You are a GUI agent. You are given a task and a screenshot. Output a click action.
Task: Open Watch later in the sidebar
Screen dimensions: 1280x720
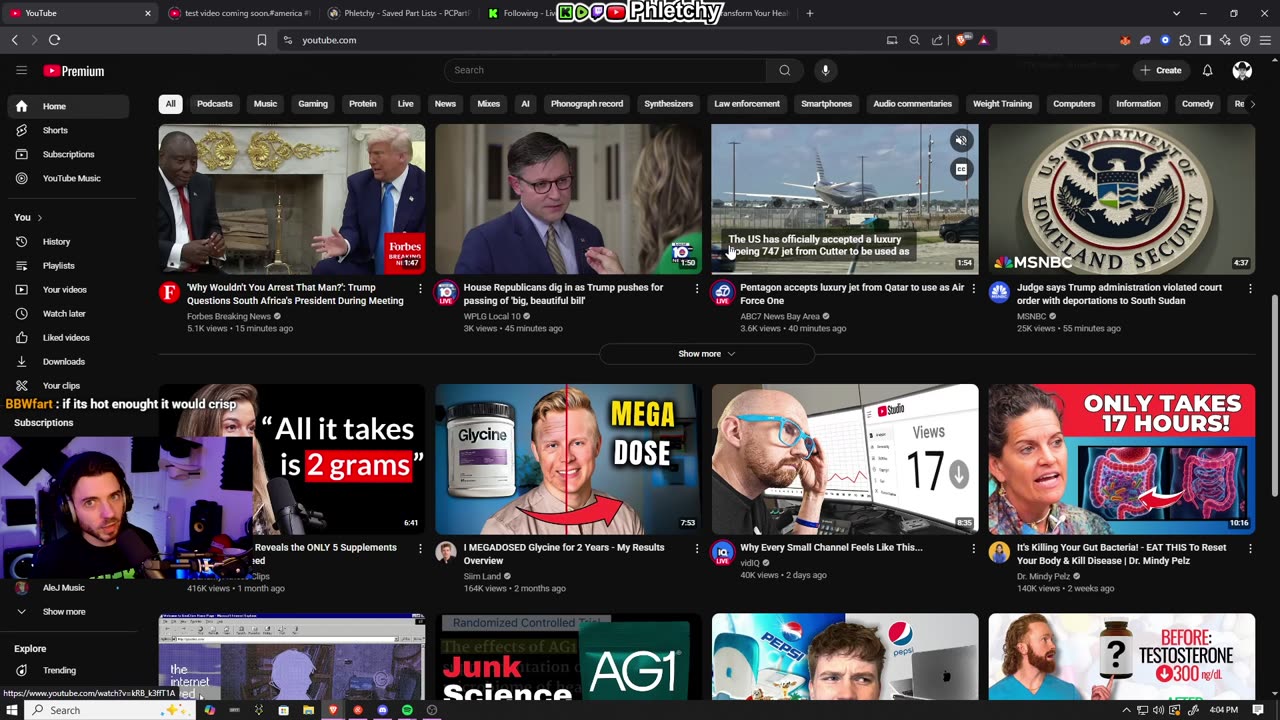coord(64,314)
